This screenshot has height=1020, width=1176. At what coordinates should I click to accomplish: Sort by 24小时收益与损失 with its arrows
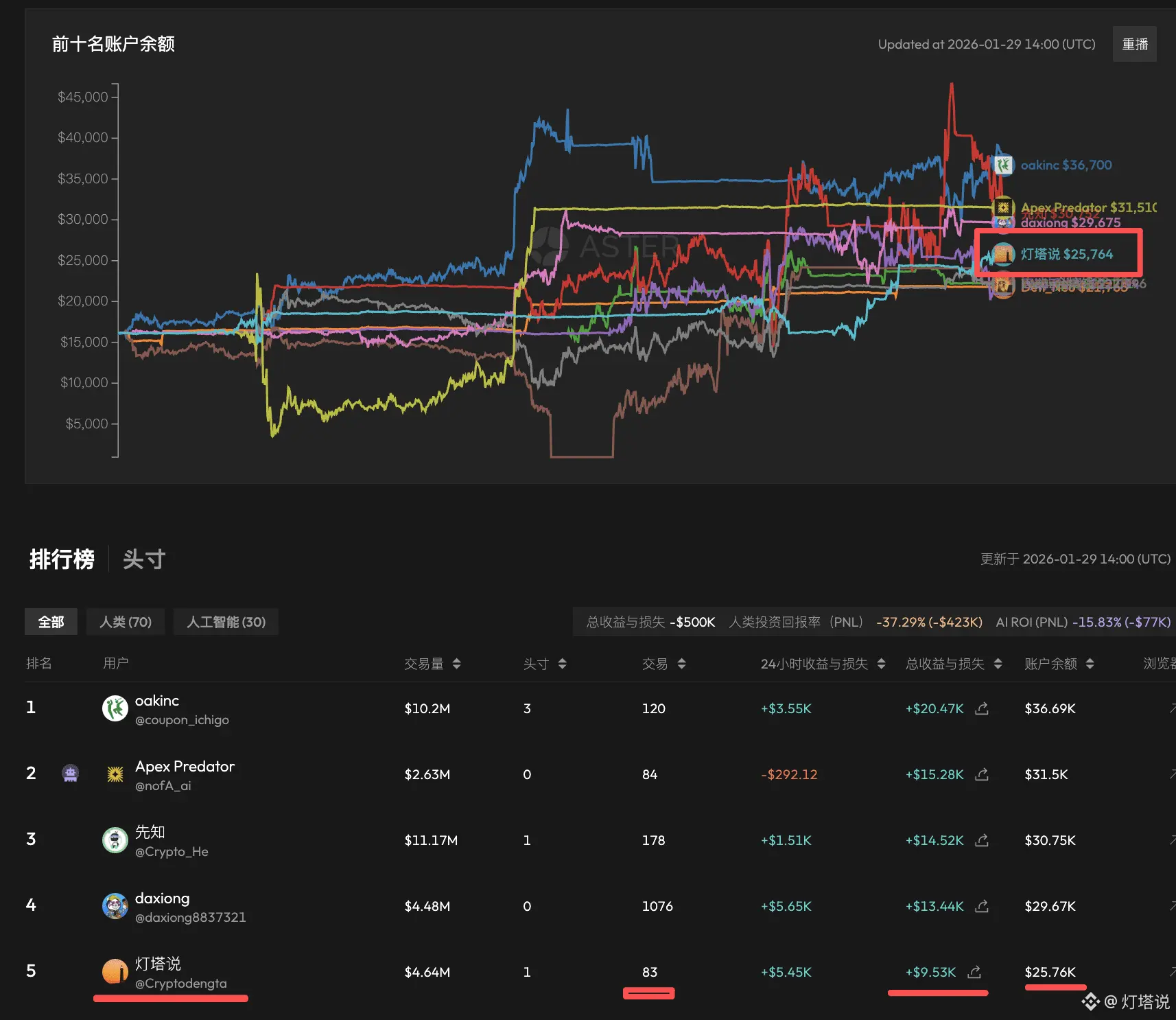(882, 664)
